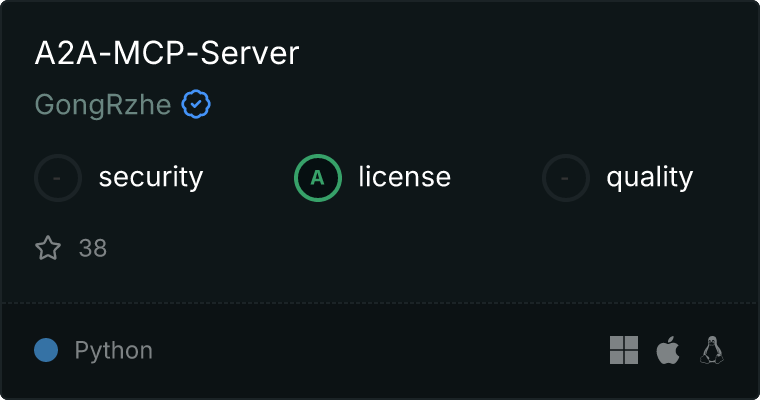Click the Apple macOS platform icon
The image size is (760, 400).
(x=668, y=350)
